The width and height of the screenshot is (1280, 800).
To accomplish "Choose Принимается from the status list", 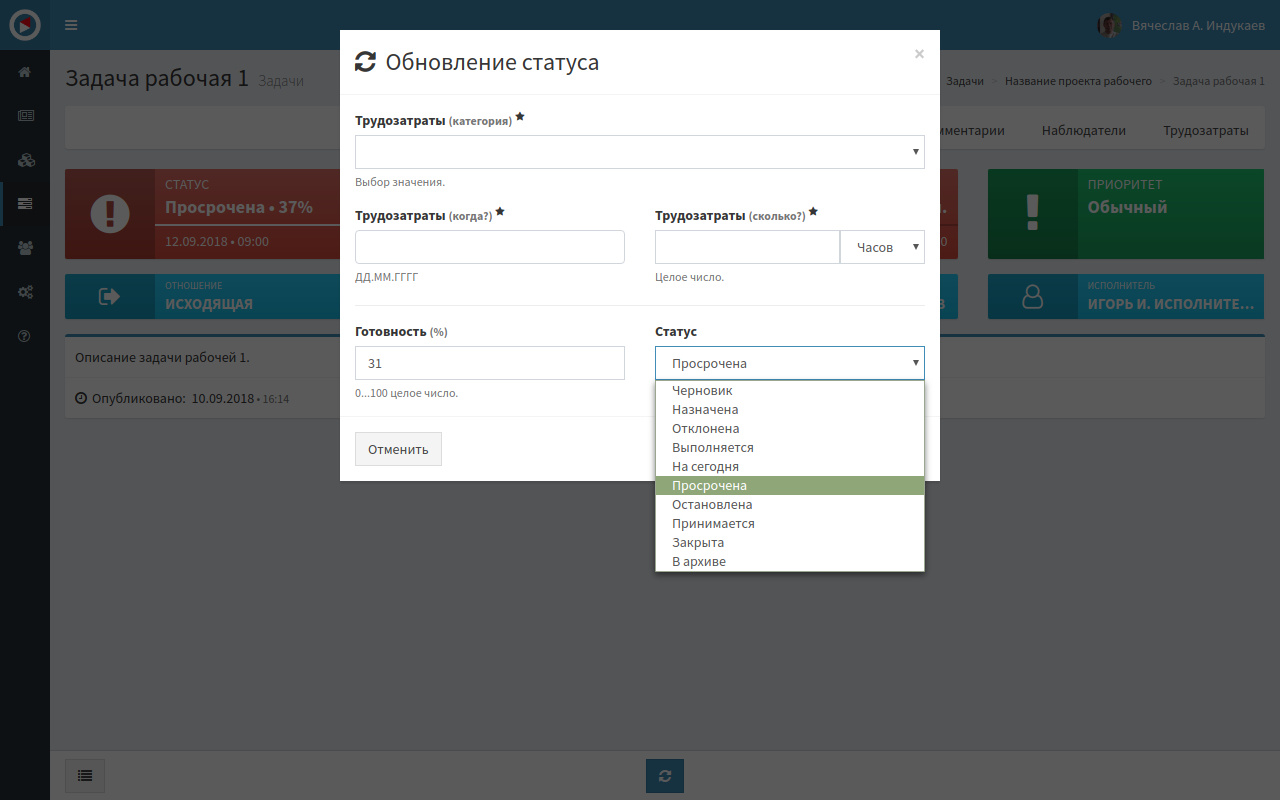I will (790, 524).
